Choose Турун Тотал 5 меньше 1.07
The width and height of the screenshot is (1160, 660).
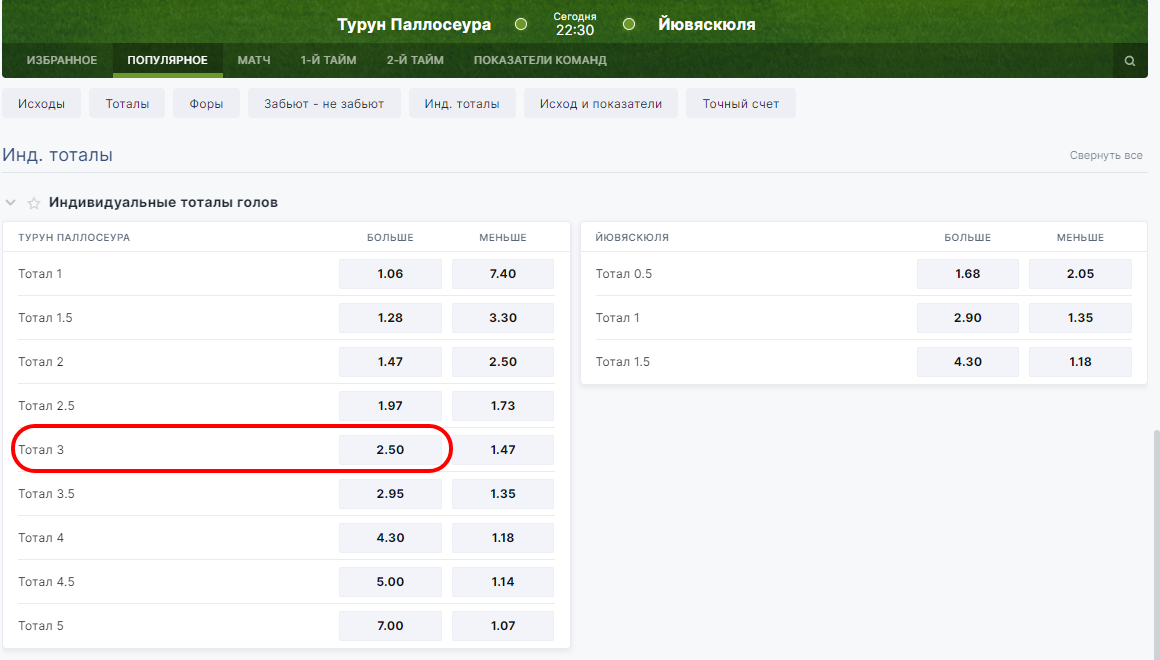[503, 626]
